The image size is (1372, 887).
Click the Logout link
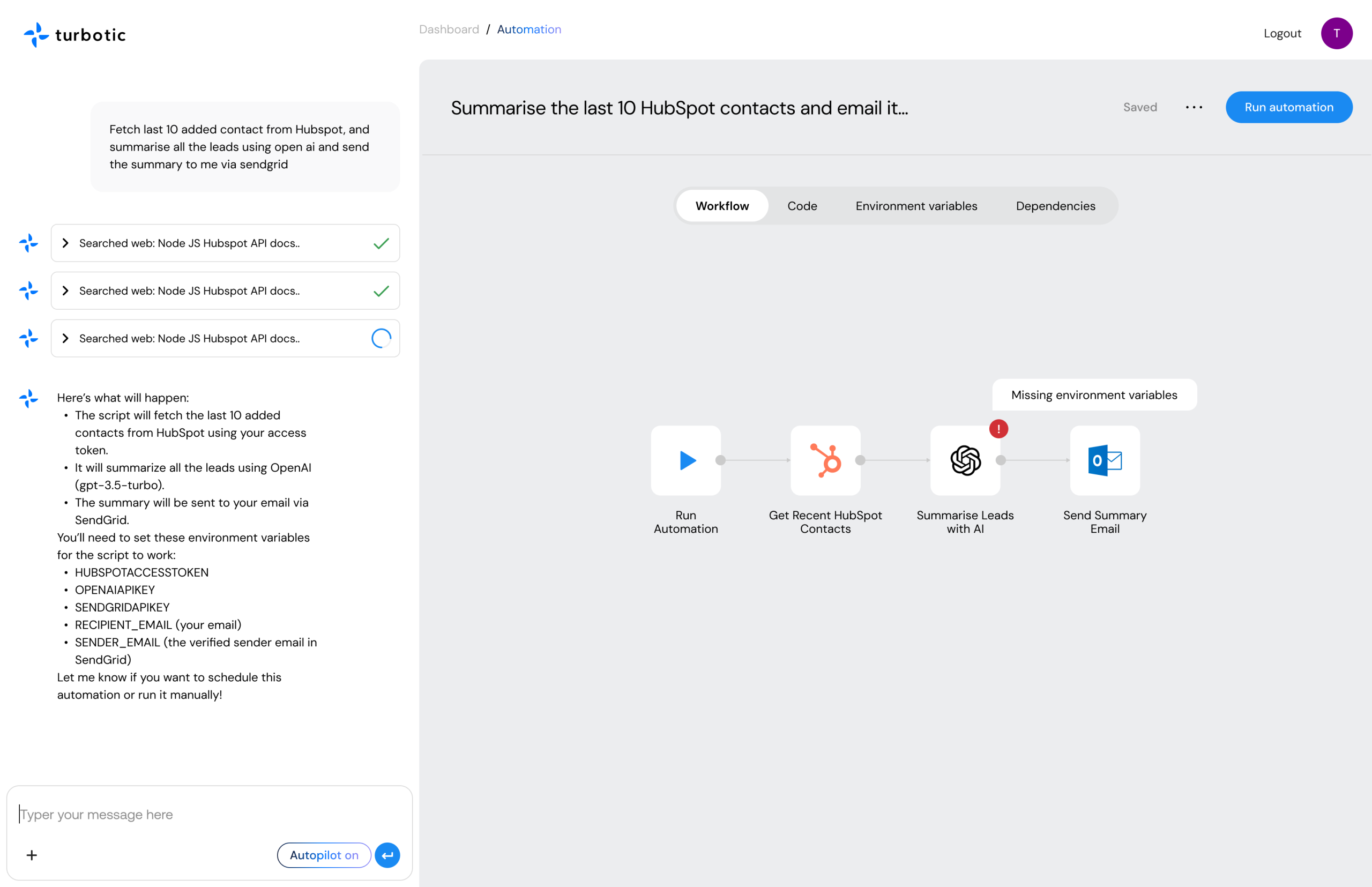tap(1281, 33)
